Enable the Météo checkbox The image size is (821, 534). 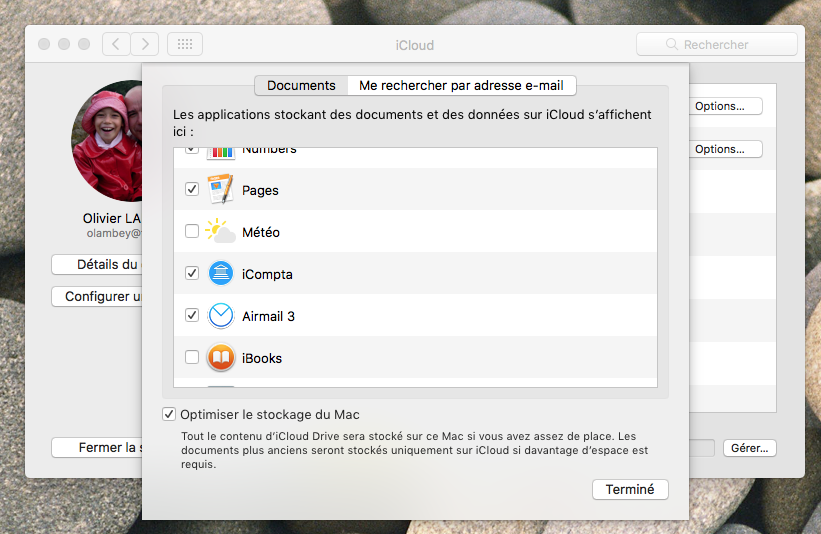[192, 231]
